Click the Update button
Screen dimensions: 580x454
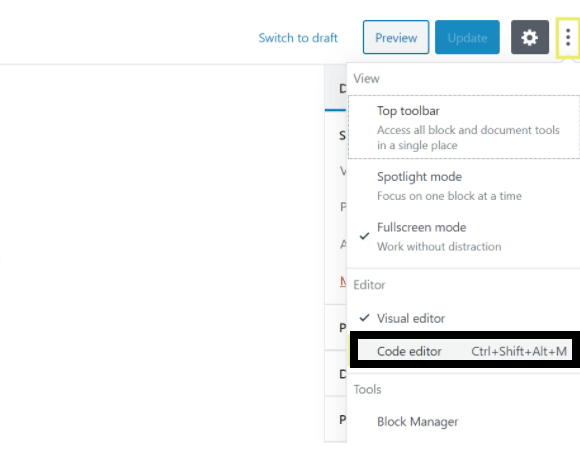(x=467, y=37)
